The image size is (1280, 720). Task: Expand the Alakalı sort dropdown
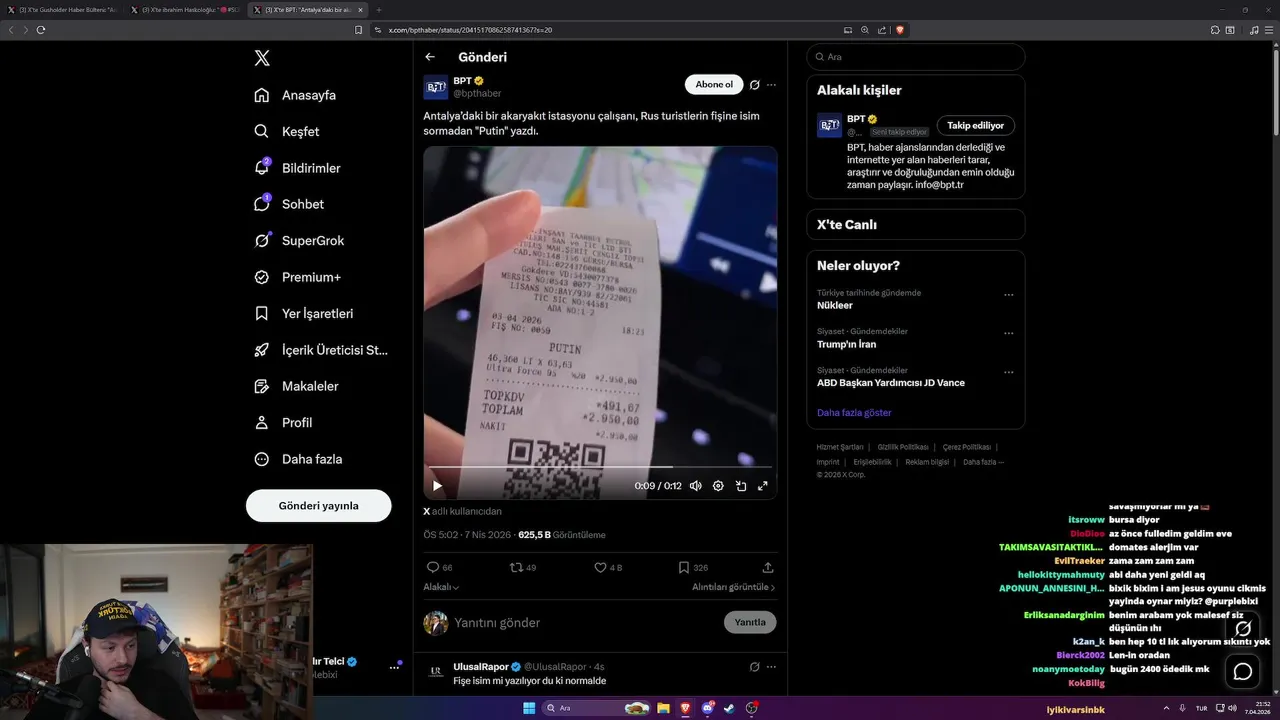[x=441, y=587]
